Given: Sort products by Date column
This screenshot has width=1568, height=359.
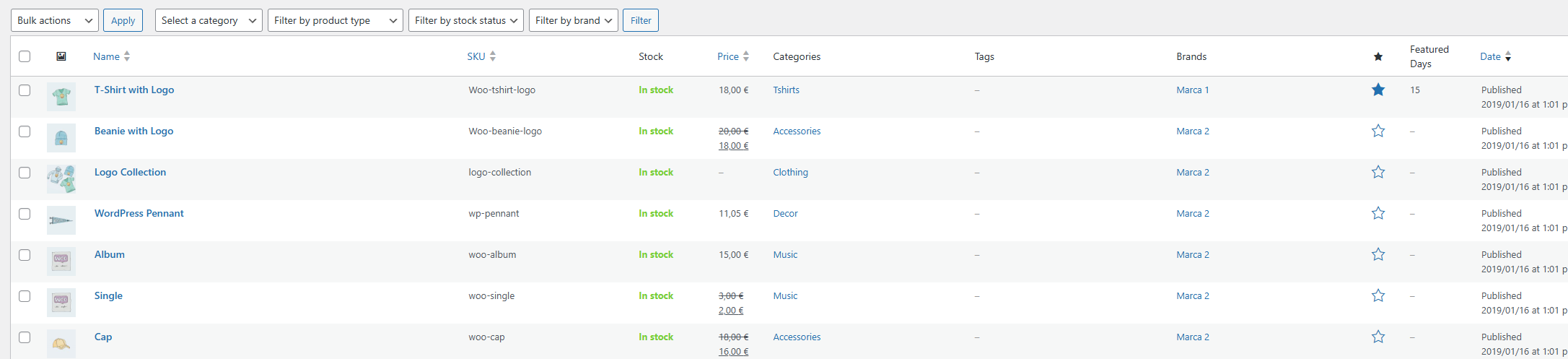Looking at the screenshot, I should (1495, 56).
